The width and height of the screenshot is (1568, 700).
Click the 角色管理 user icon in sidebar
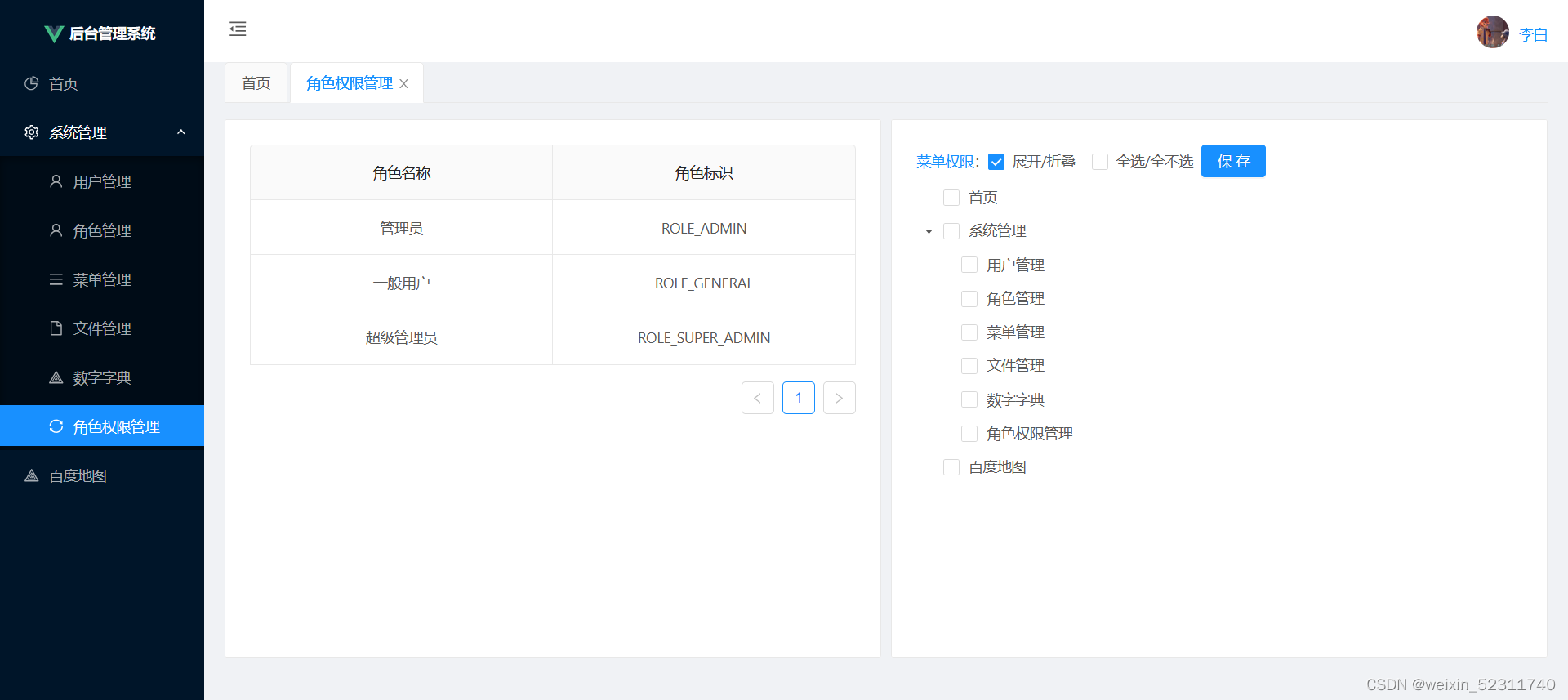56,230
